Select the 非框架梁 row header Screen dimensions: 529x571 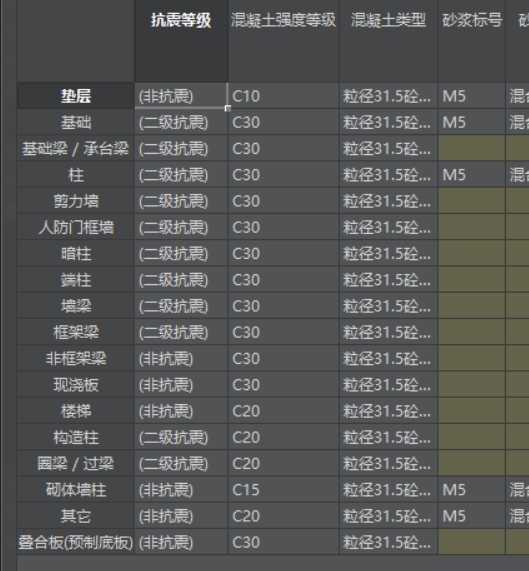pos(76,358)
